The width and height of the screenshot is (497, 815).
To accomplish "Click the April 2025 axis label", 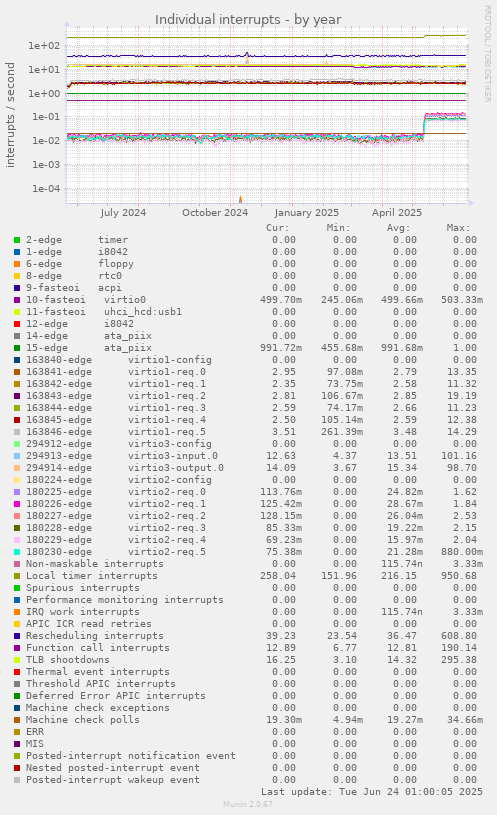I will click(397, 213).
